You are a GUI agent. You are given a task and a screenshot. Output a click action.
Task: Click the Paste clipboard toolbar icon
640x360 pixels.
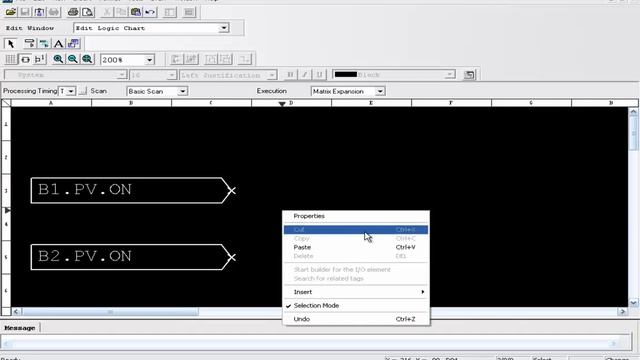(136, 12)
